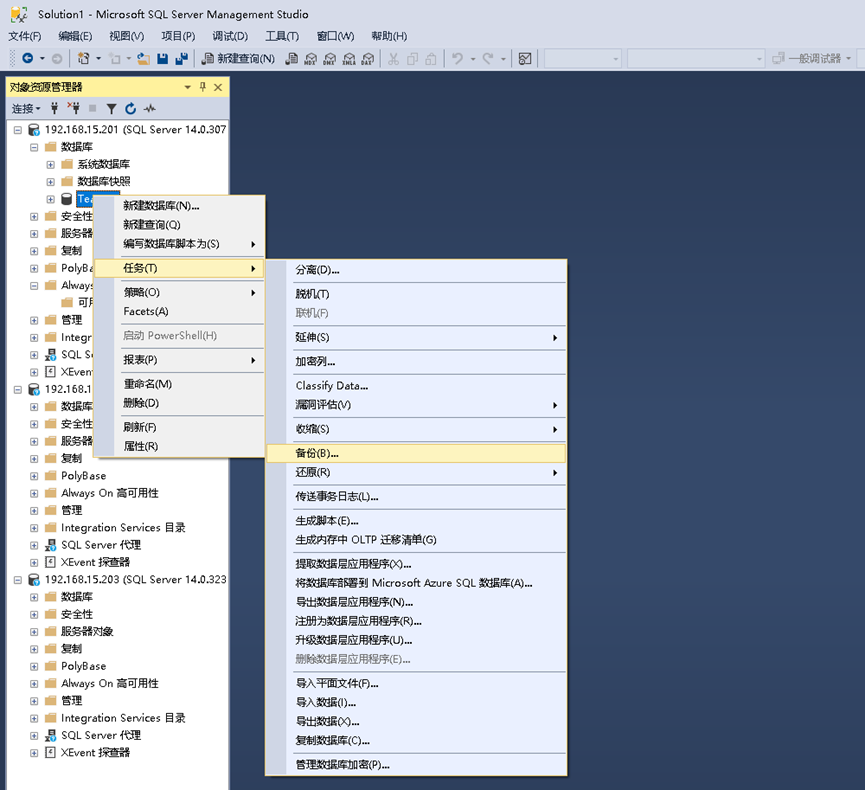Screen dimensions: 865x790
Task: Choose 重命名(M) from context menu
Action: tap(180, 384)
